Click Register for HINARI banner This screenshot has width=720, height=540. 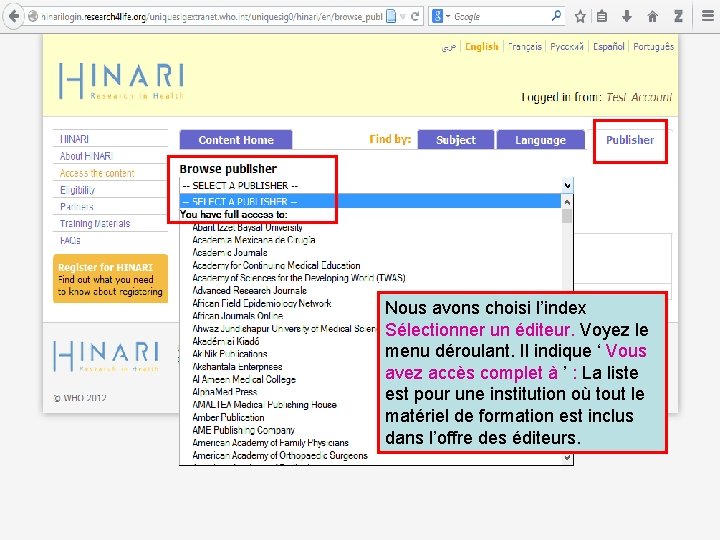(110, 279)
